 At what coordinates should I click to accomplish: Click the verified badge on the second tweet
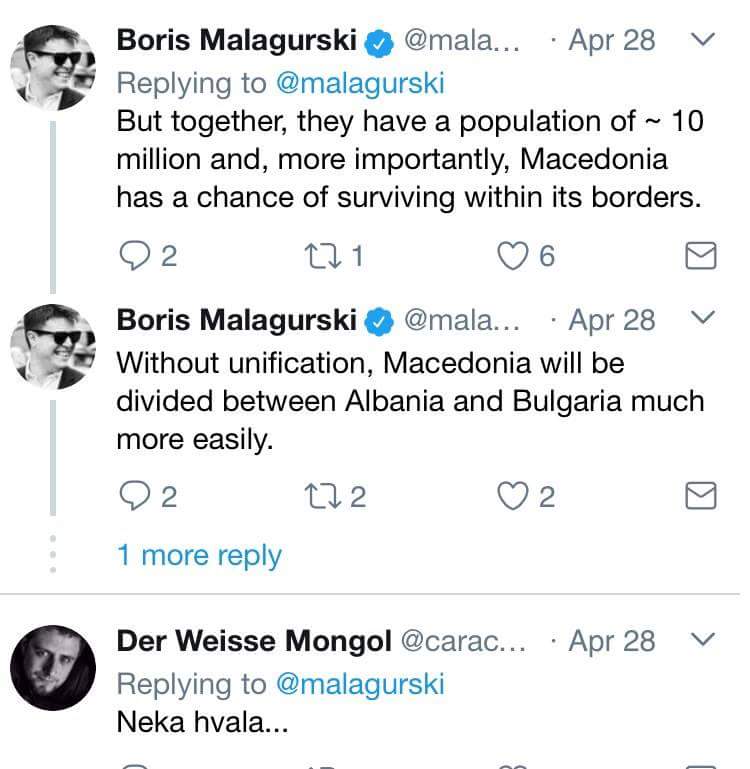click(x=379, y=320)
